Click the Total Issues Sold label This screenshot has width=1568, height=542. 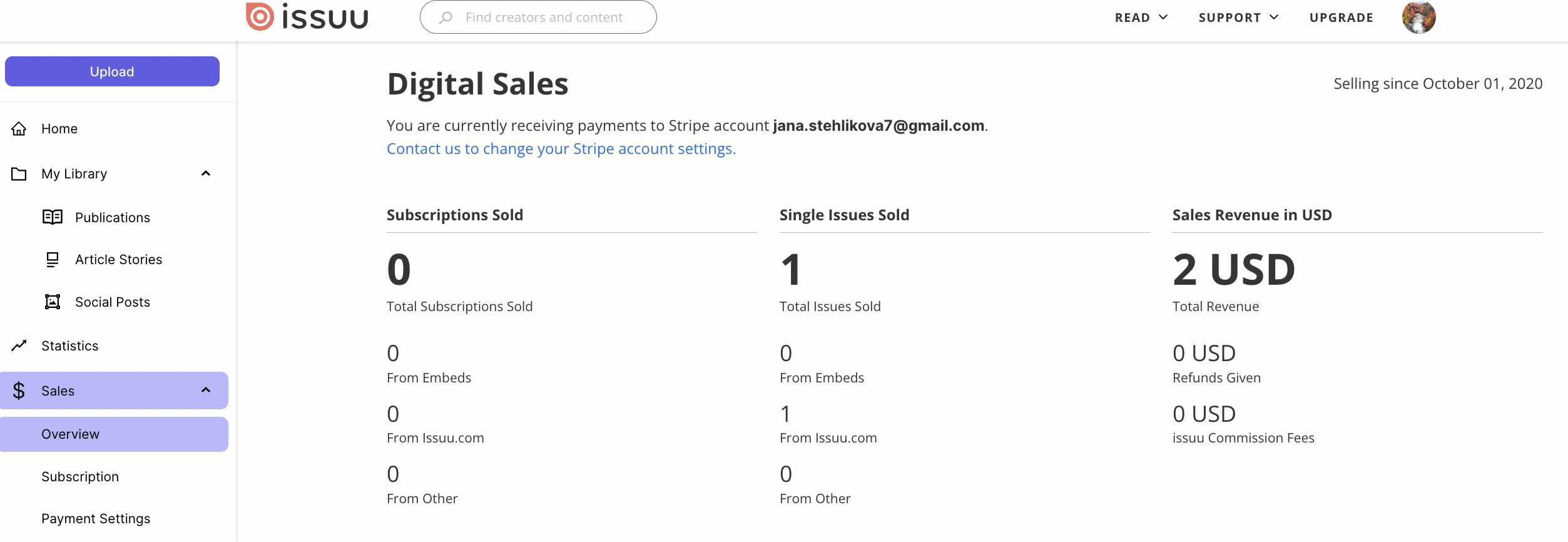pyautogui.click(x=830, y=307)
